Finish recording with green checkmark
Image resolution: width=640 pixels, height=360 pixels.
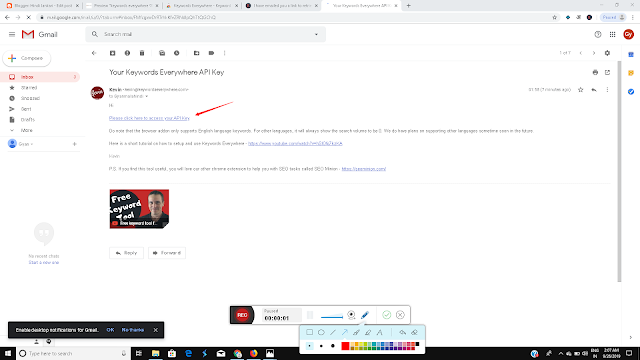387,315
